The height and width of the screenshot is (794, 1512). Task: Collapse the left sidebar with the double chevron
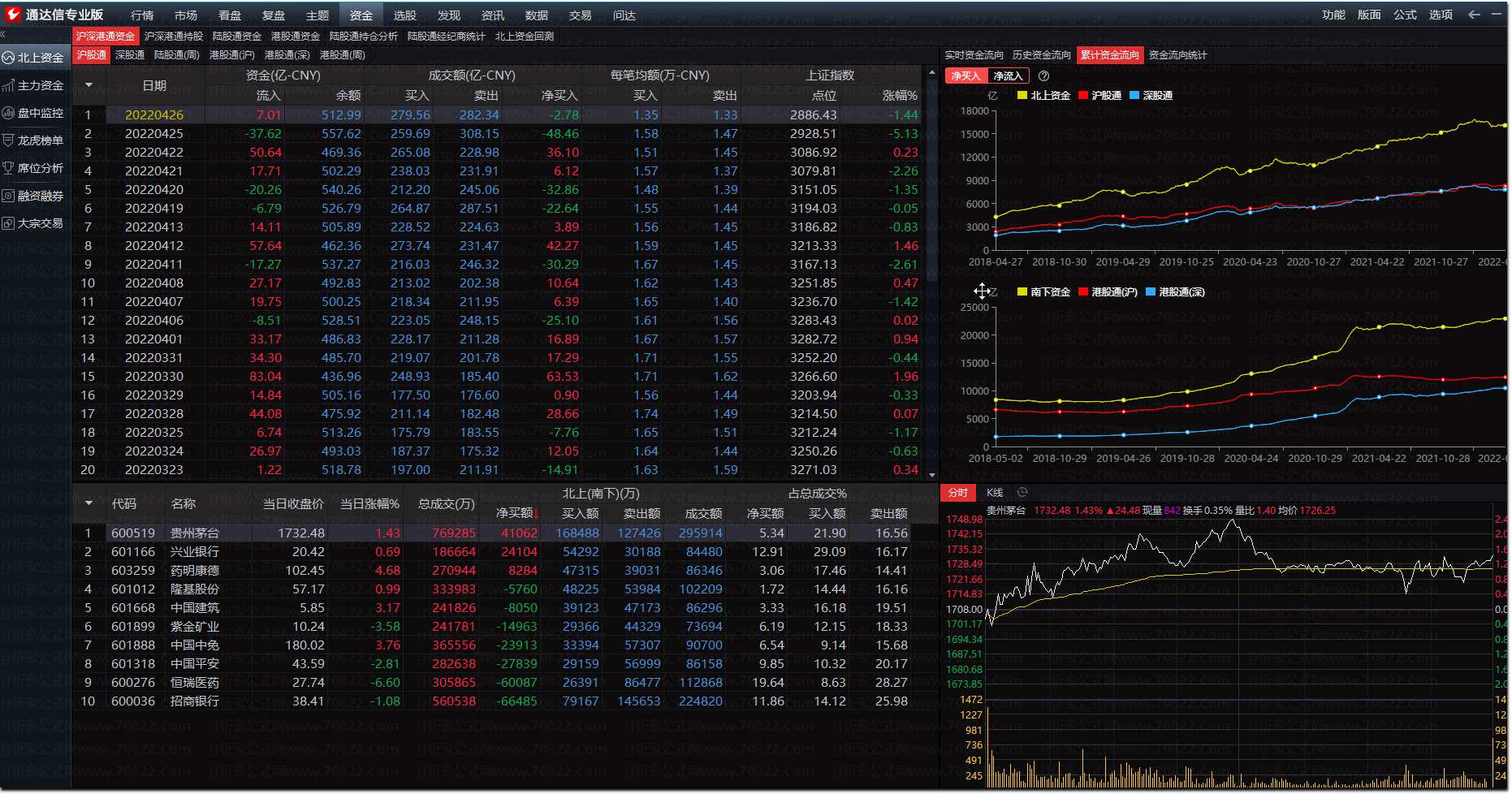pyautogui.click(x=3, y=35)
